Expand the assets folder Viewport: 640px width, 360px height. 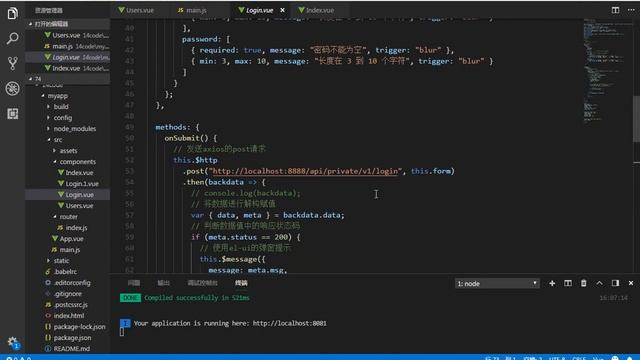68,151
